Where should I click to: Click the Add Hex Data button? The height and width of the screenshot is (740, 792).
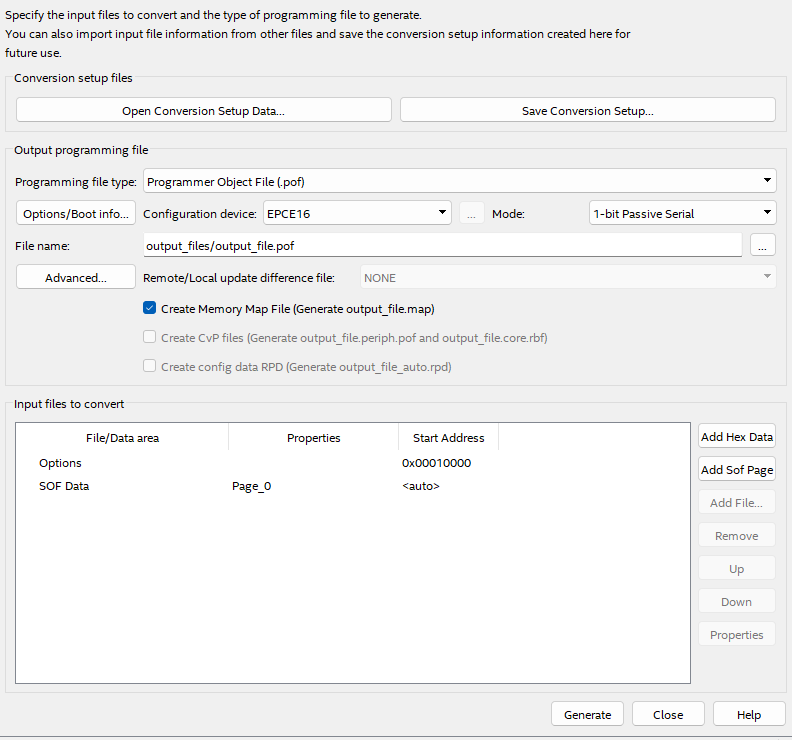click(736, 437)
